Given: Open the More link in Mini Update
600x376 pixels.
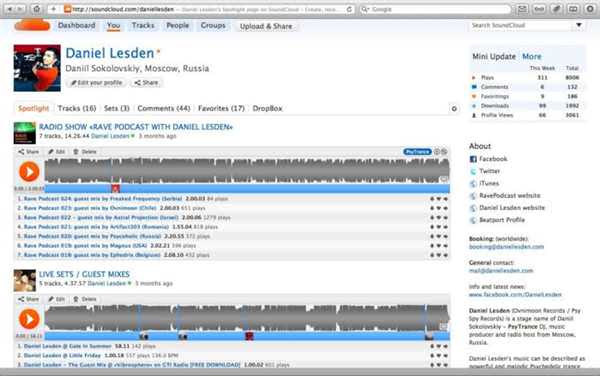Looking at the screenshot, I should (532, 57).
